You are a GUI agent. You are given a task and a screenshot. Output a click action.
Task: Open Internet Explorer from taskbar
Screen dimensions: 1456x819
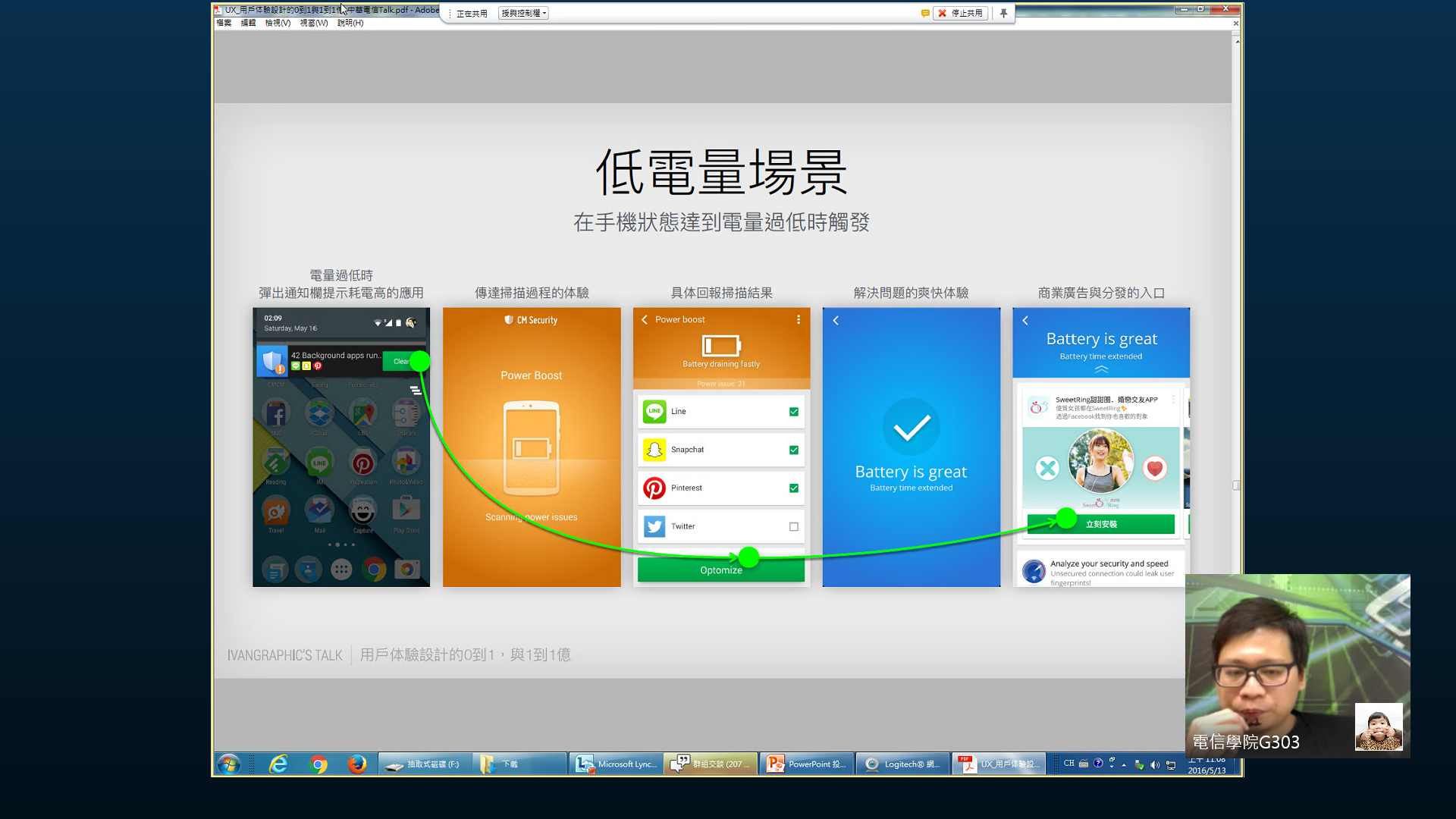pos(278,764)
